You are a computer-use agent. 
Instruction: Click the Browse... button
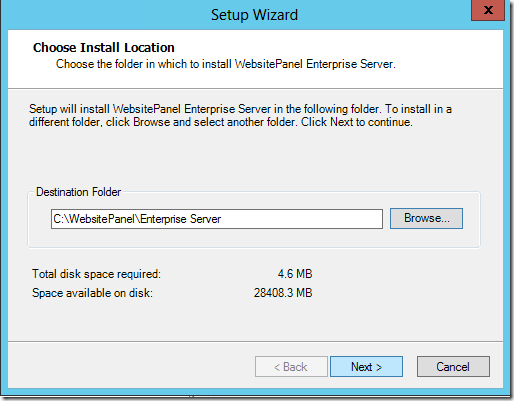[x=426, y=218]
